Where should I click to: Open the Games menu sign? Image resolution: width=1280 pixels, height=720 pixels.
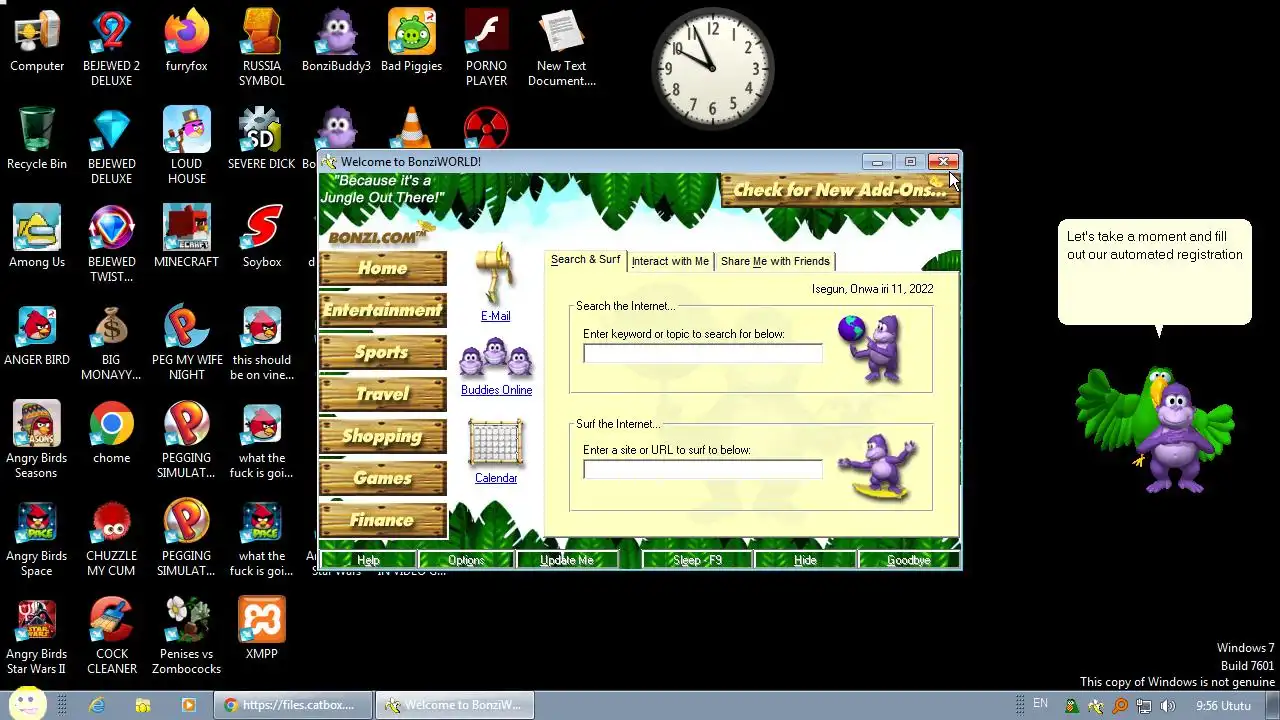tap(383, 478)
